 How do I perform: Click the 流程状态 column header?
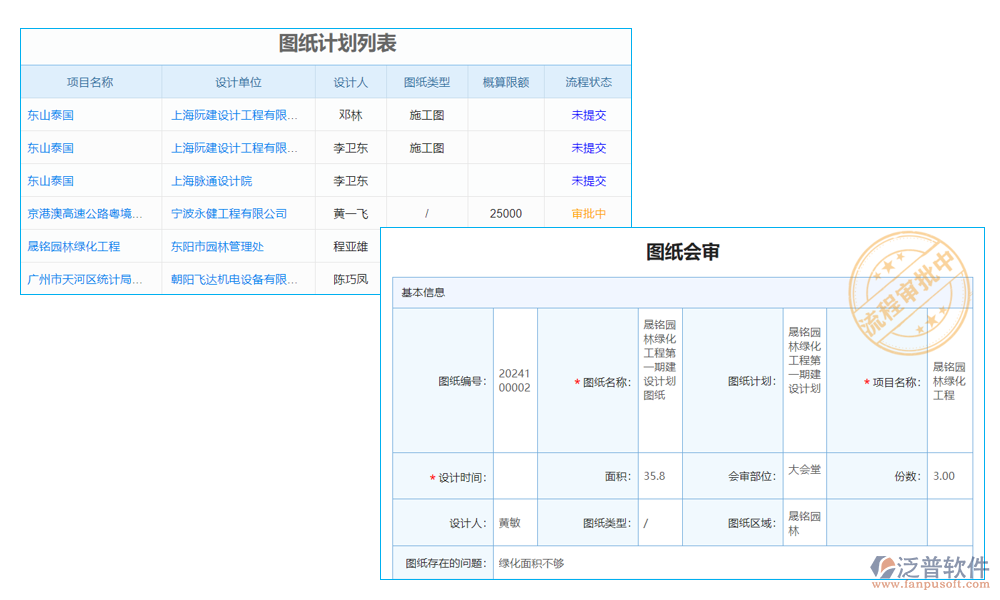point(588,81)
